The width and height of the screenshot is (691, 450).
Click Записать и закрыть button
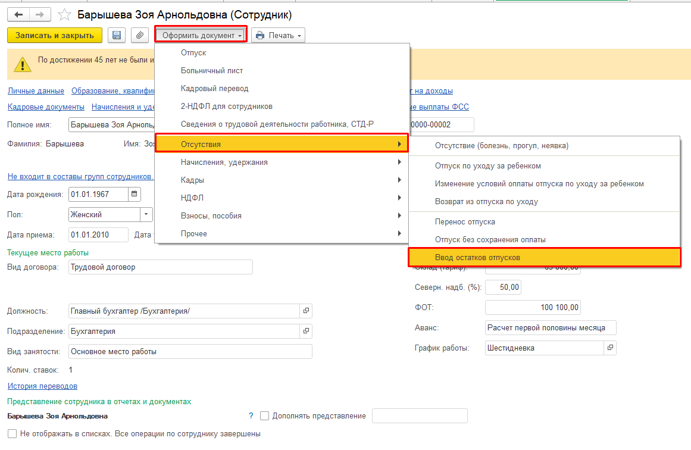click(x=55, y=35)
